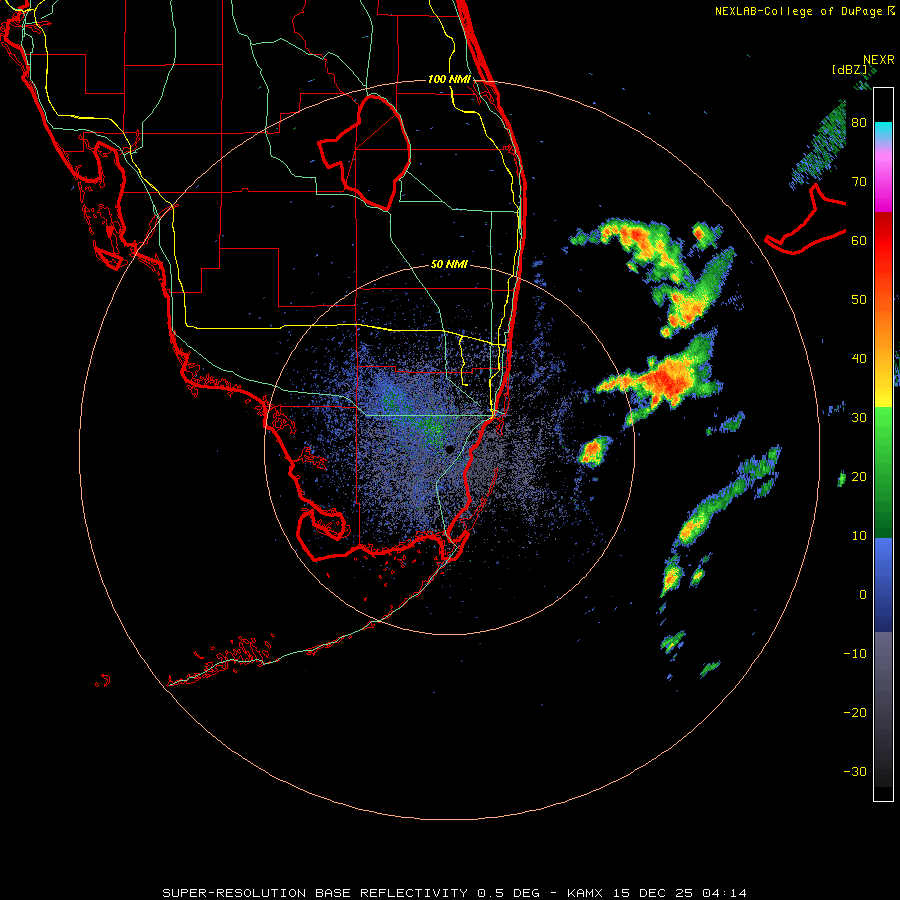Click the "100 NMI" range ring label
This screenshot has height=900, width=900.
pos(449,79)
